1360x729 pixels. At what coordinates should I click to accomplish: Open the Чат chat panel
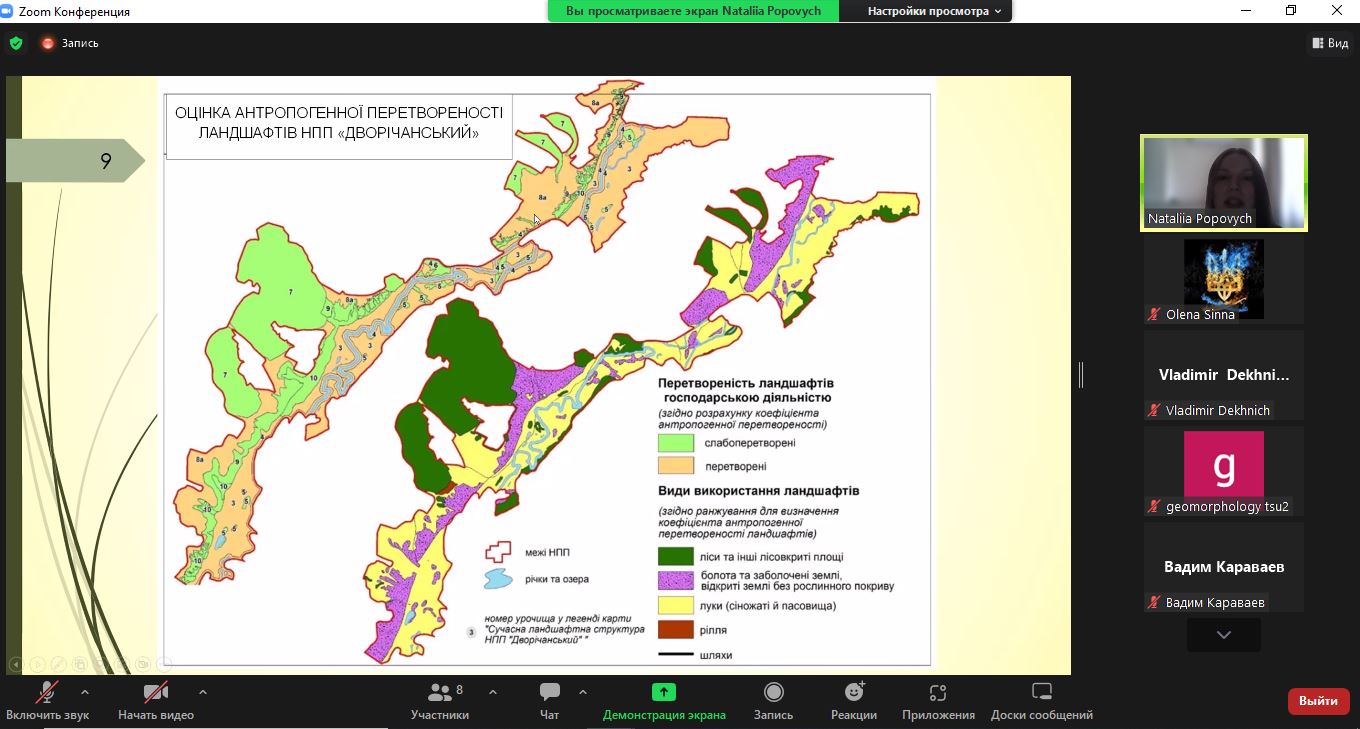pyautogui.click(x=549, y=692)
